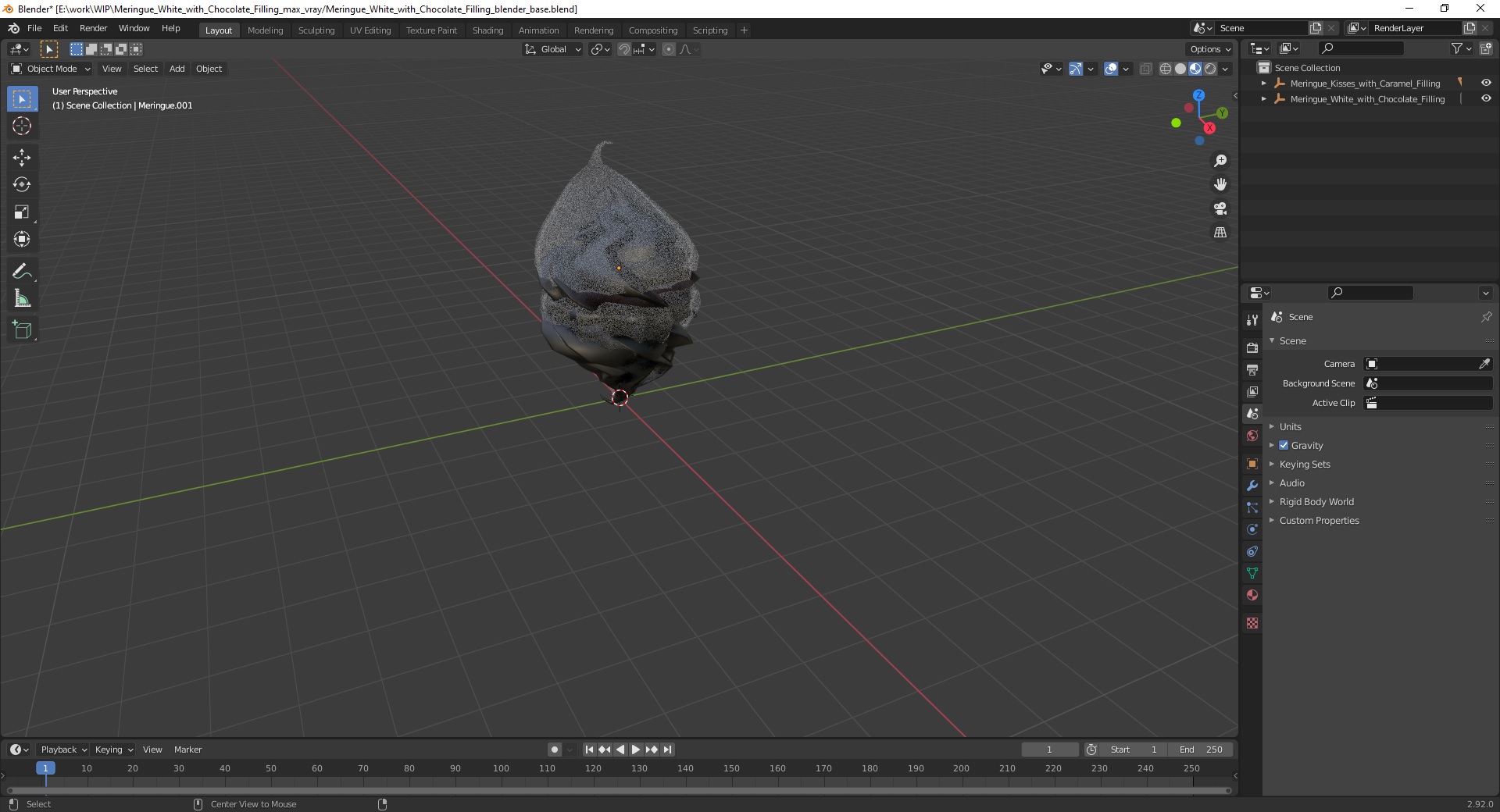This screenshot has height=812, width=1500.
Task: Expand the Keying Sets panel
Action: point(1305,464)
